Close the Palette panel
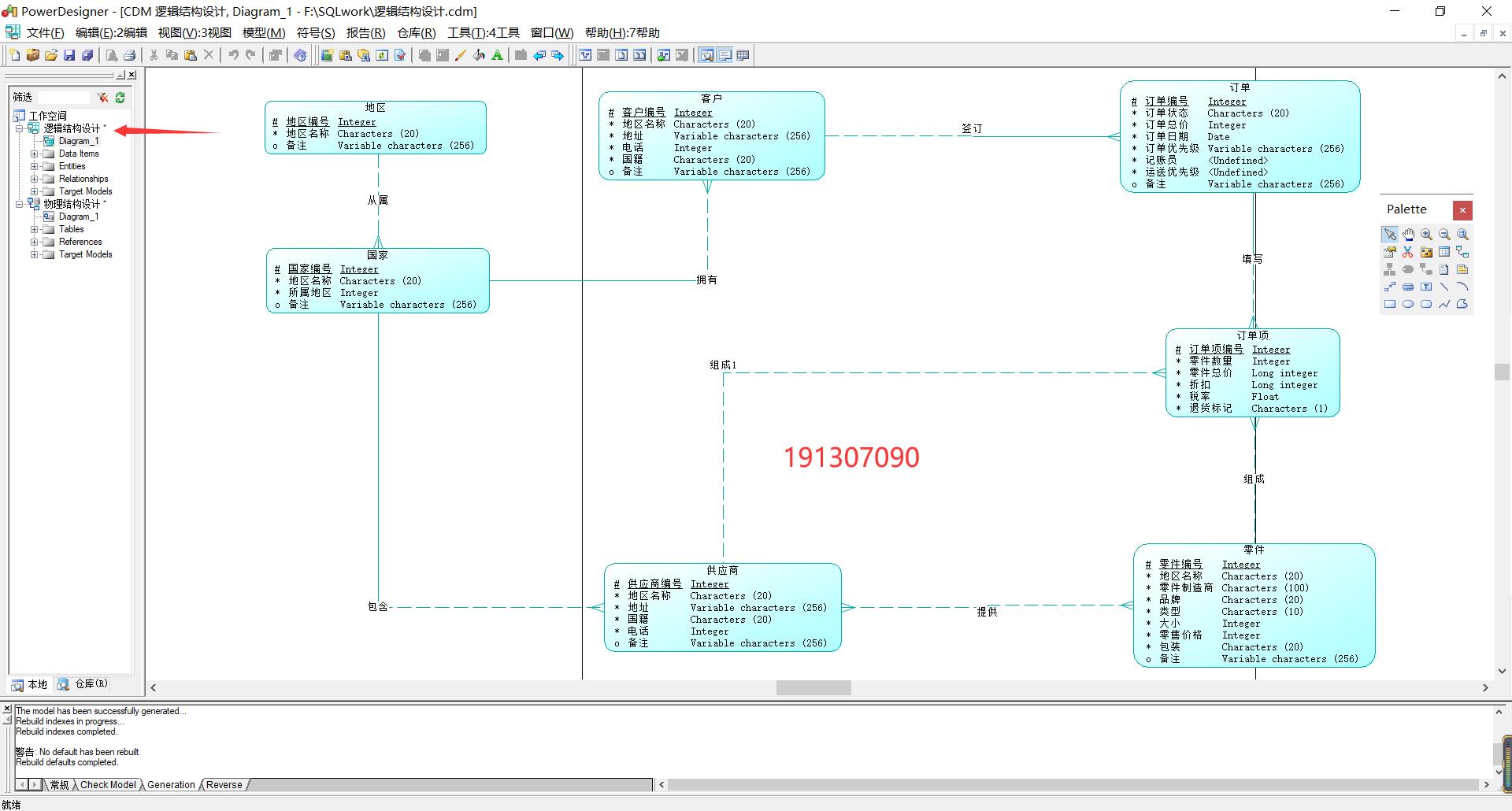1512x811 pixels. click(x=1462, y=210)
